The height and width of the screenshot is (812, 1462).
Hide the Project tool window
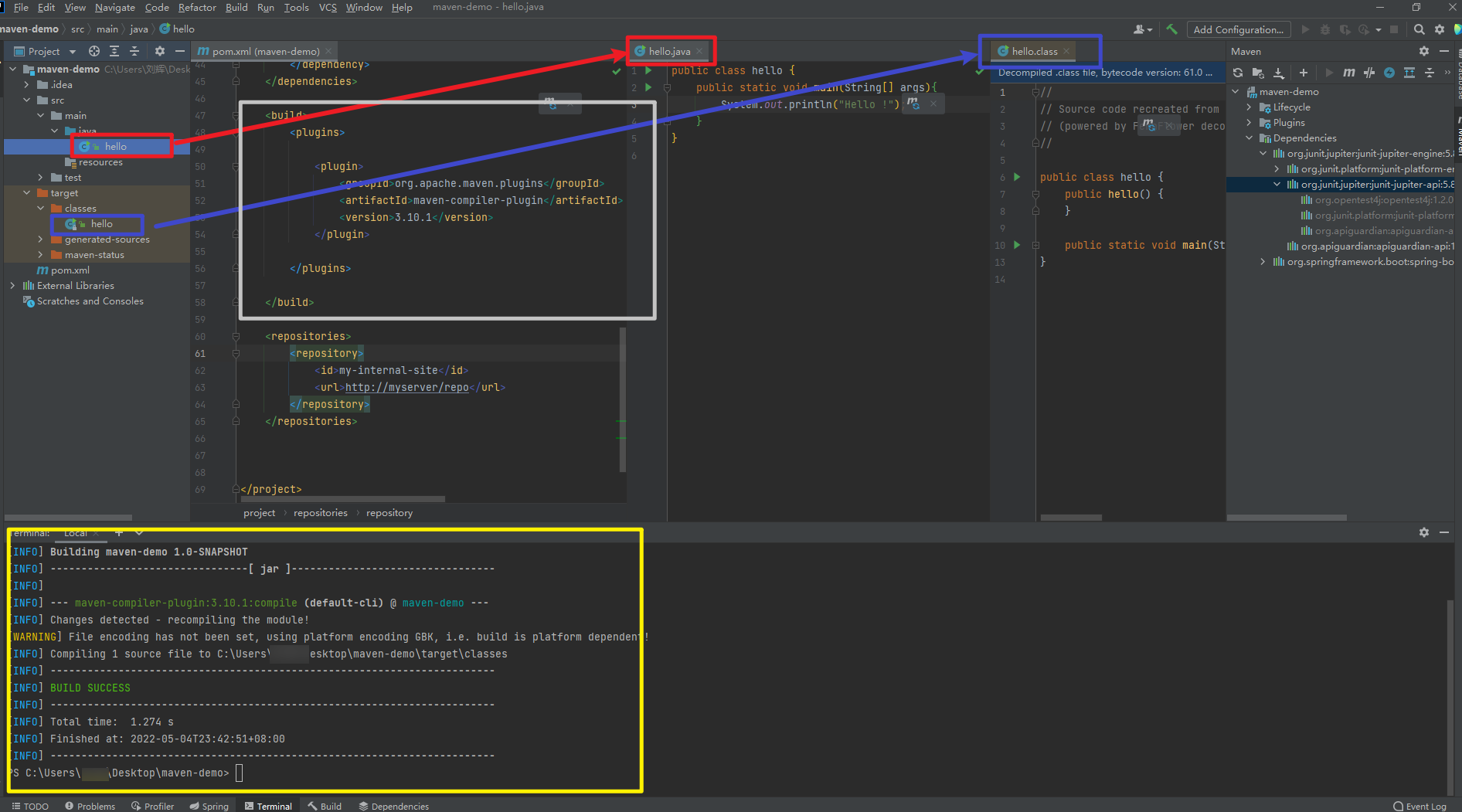pos(180,51)
